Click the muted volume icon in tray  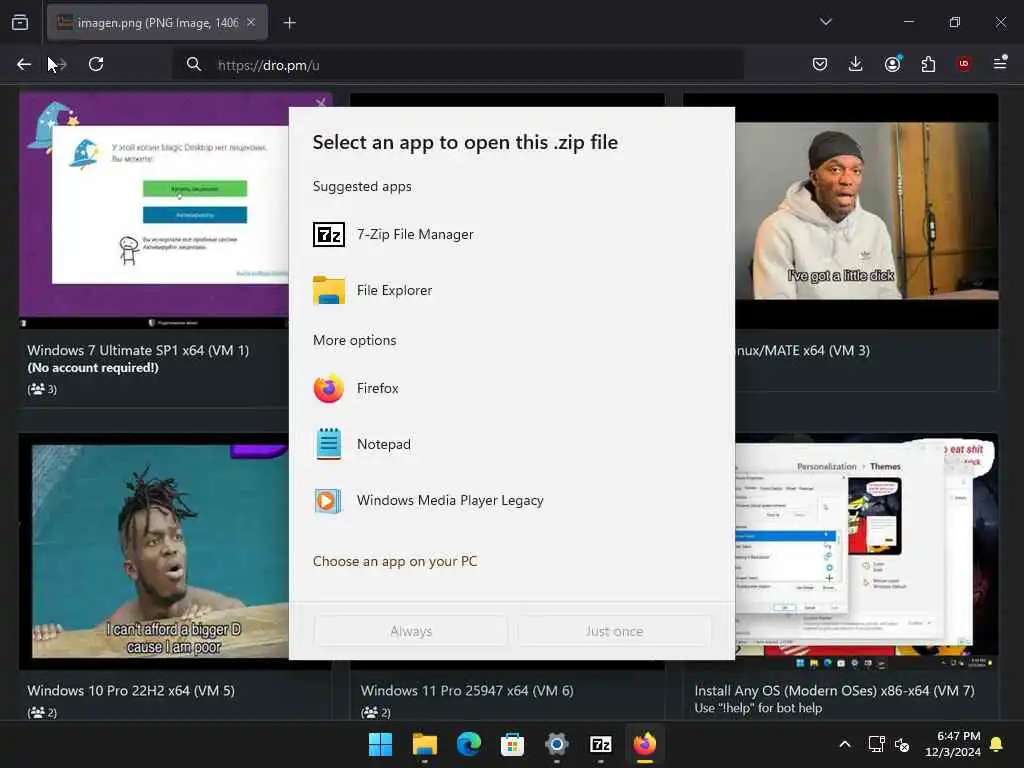coord(902,744)
